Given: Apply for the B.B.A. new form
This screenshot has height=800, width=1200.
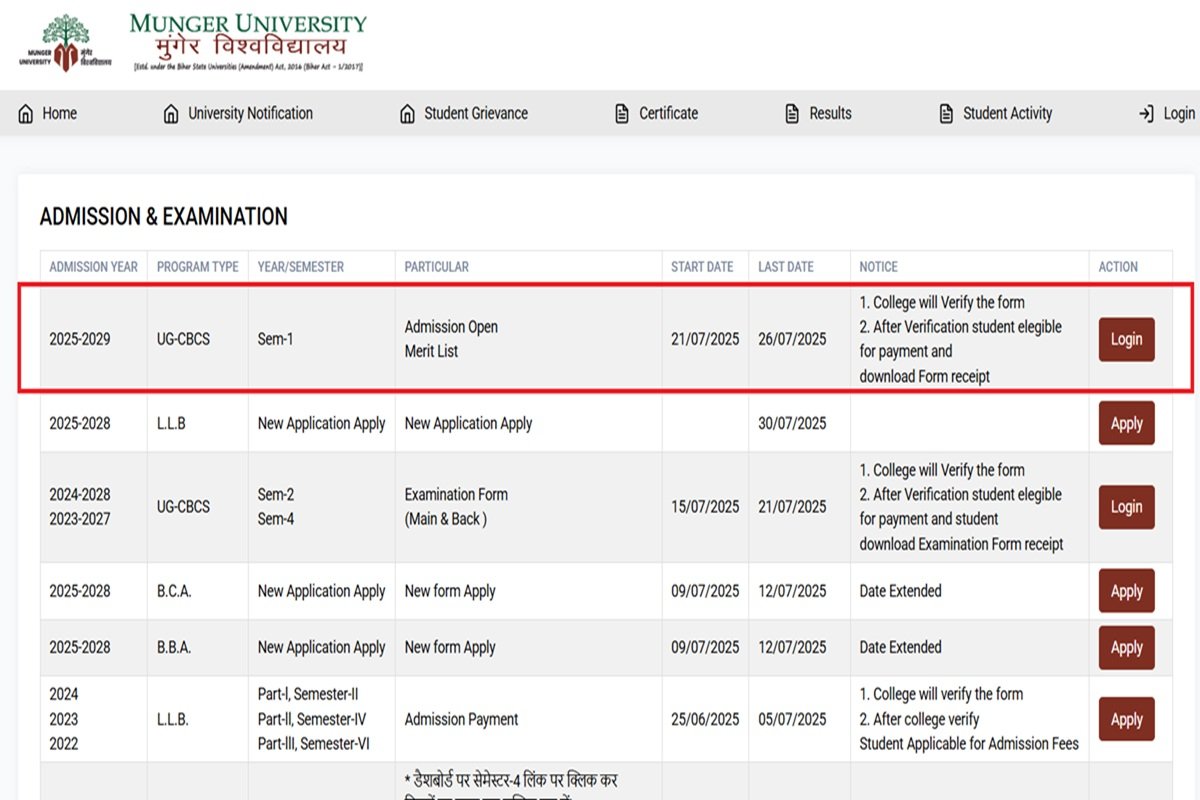Looking at the screenshot, I should pos(1126,647).
